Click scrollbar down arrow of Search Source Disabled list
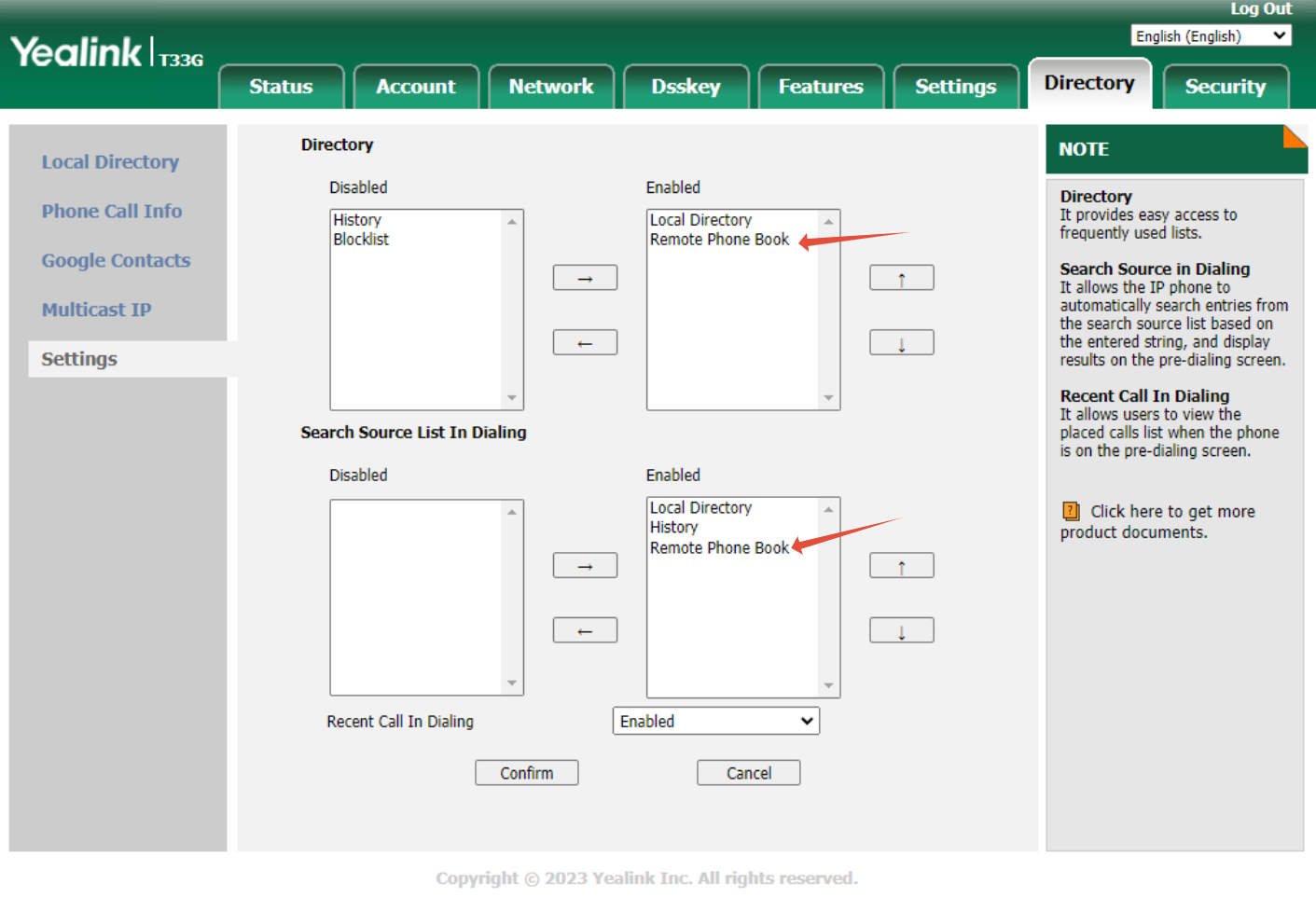 coord(512,683)
